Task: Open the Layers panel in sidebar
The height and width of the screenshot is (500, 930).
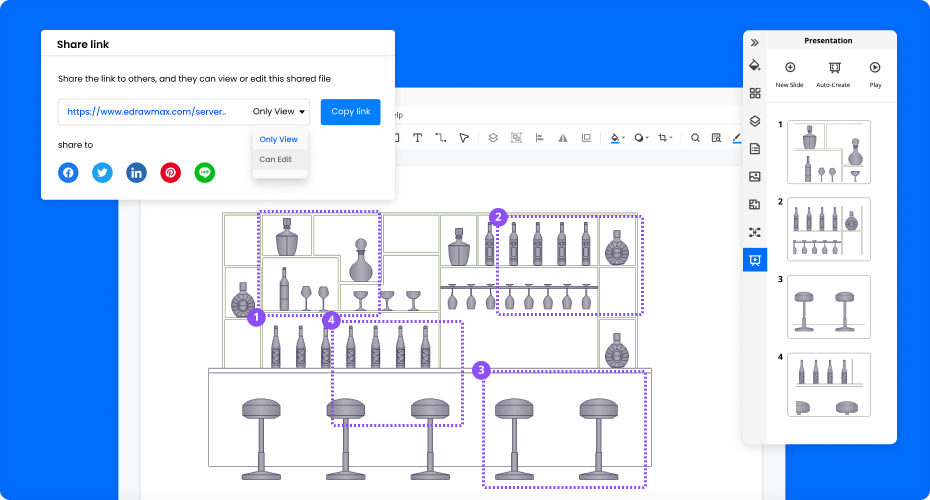Action: pos(755,121)
